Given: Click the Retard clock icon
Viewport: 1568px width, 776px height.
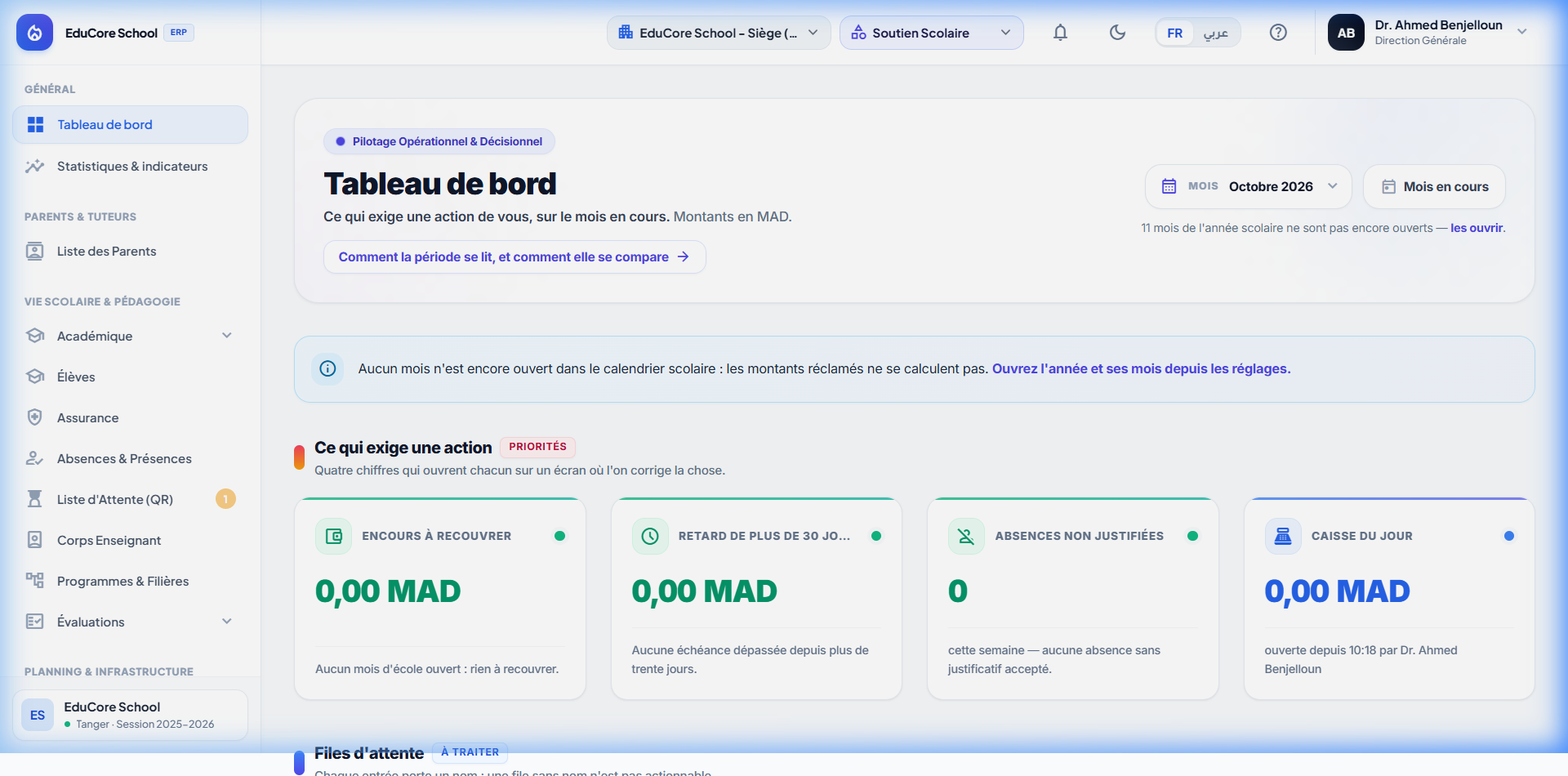Looking at the screenshot, I should [x=650, y=536].
